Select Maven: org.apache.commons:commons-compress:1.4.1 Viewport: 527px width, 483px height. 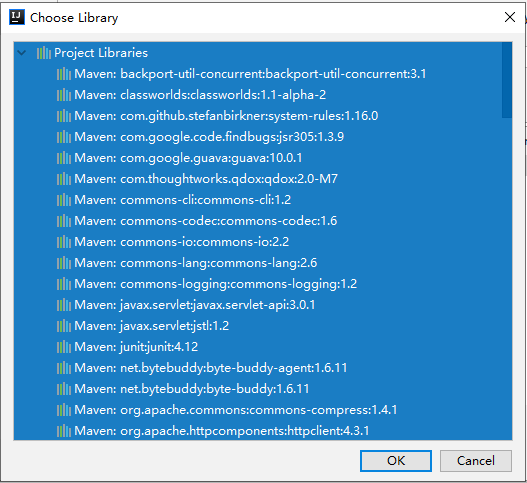[x=236, y=410]
